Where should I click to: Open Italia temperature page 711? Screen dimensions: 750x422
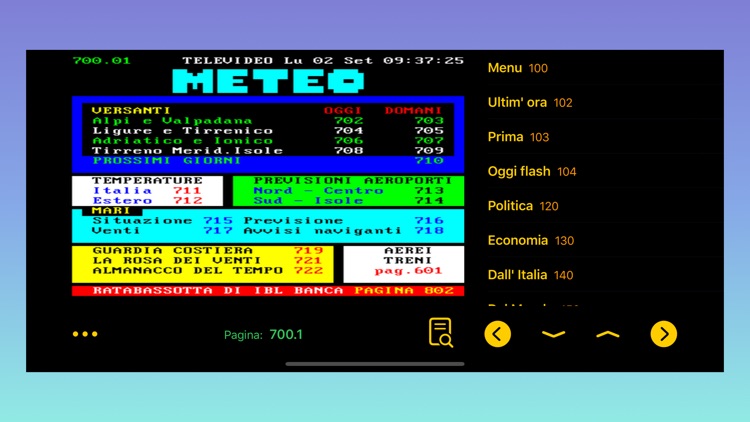(188, 190)
